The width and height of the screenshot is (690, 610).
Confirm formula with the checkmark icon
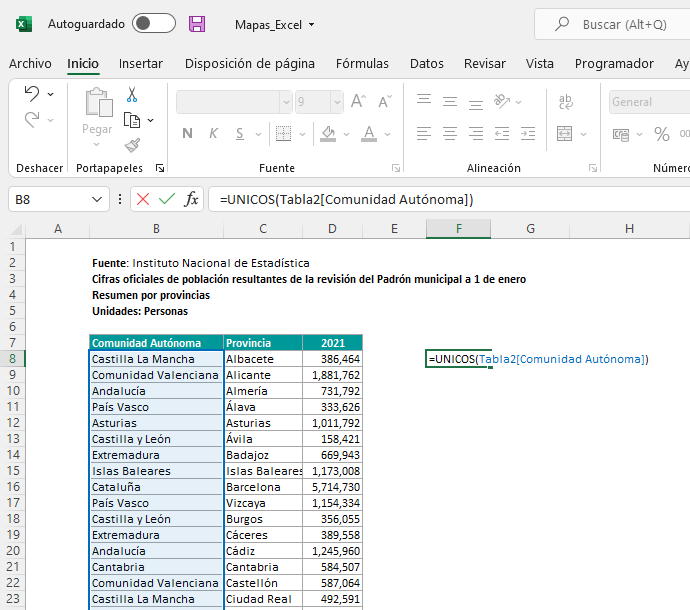coord(166,199)
